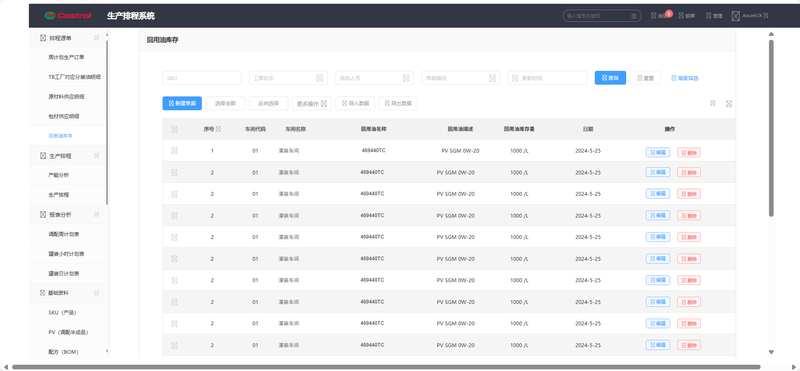Click the header keyword search field
Screen dimensions: 800x371
(602, 16)
